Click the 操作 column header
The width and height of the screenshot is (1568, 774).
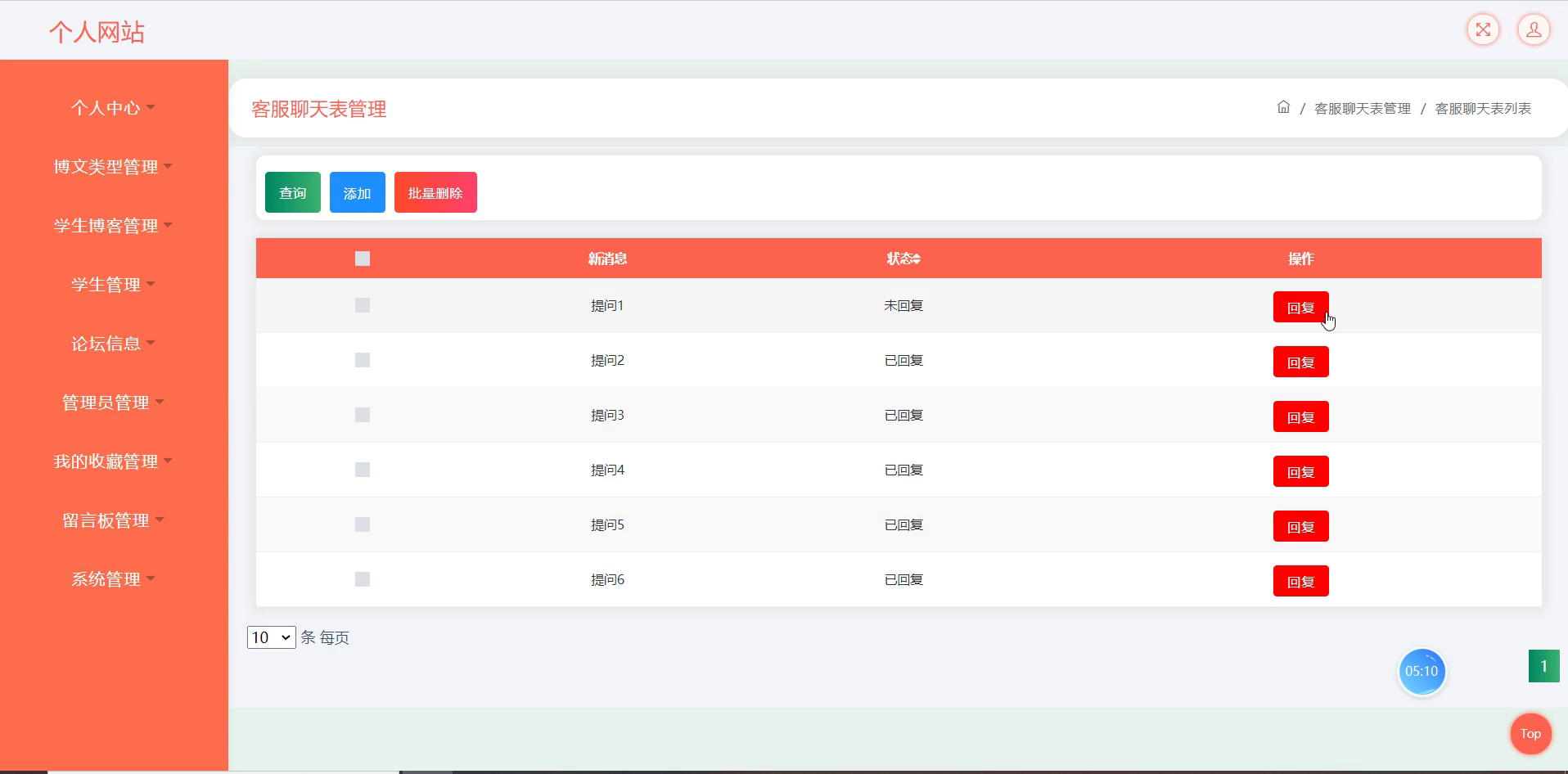(1300, 259)
